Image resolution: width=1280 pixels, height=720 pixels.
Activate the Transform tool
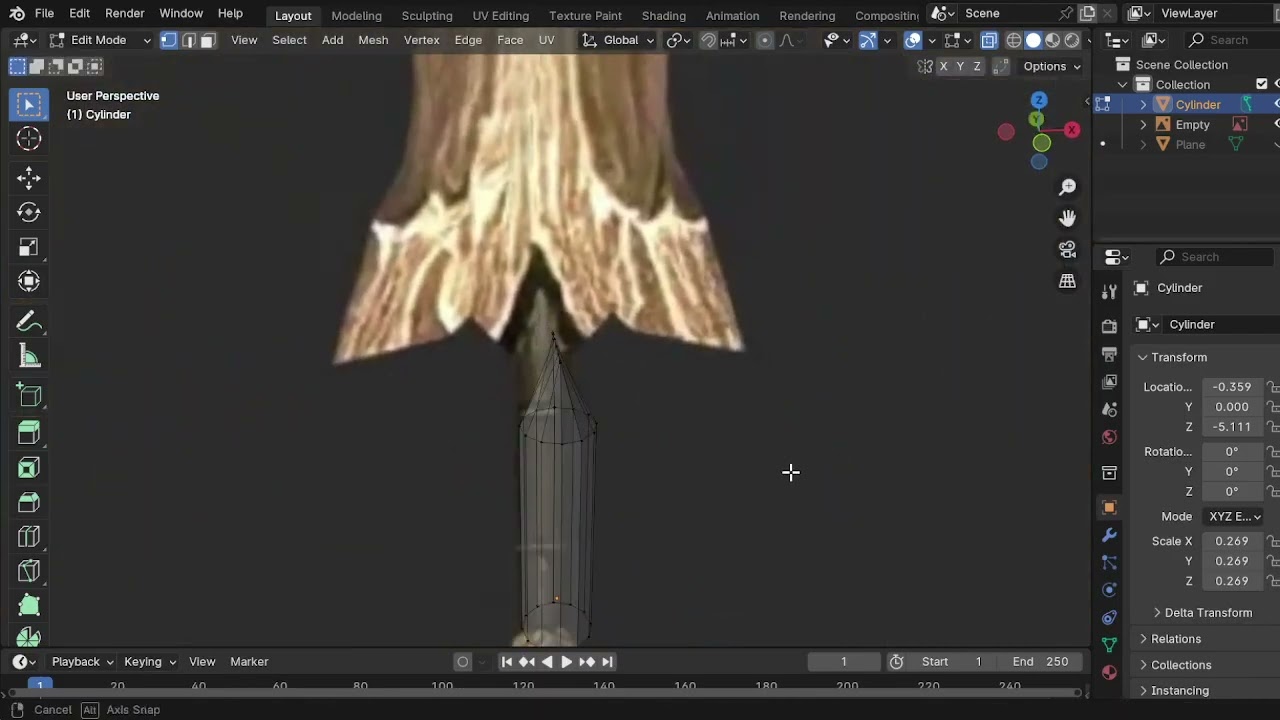29,281
